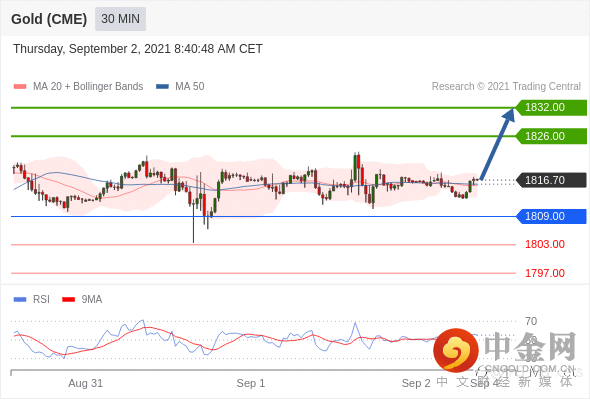The height and width of the screenshot is (400, 590).
Task: Click the 1809.00 pivot price label
Action: click(x=551, y=216)
